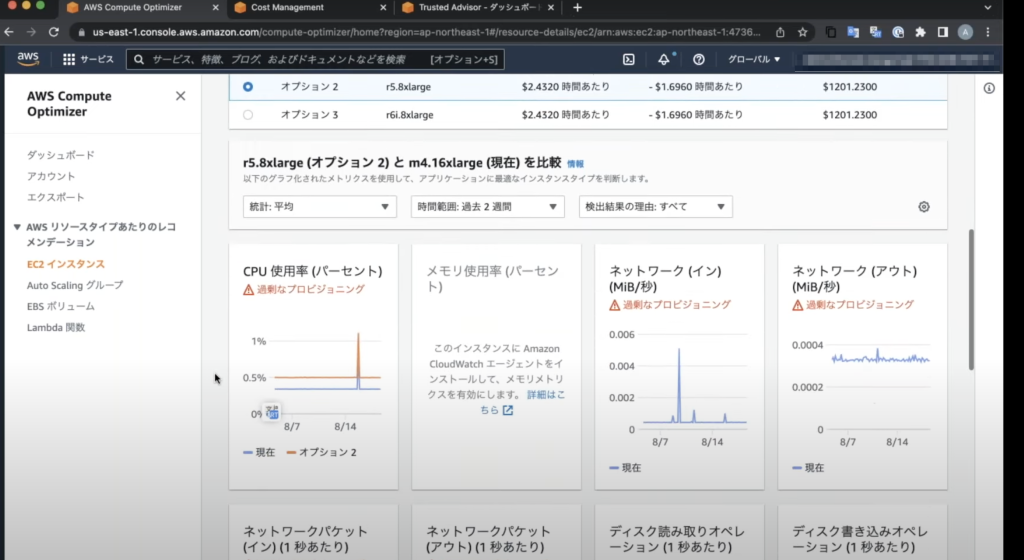Open external link icon in memory card
The height and width of the screenshot is (560, 1024).
[x=508, y=410]
